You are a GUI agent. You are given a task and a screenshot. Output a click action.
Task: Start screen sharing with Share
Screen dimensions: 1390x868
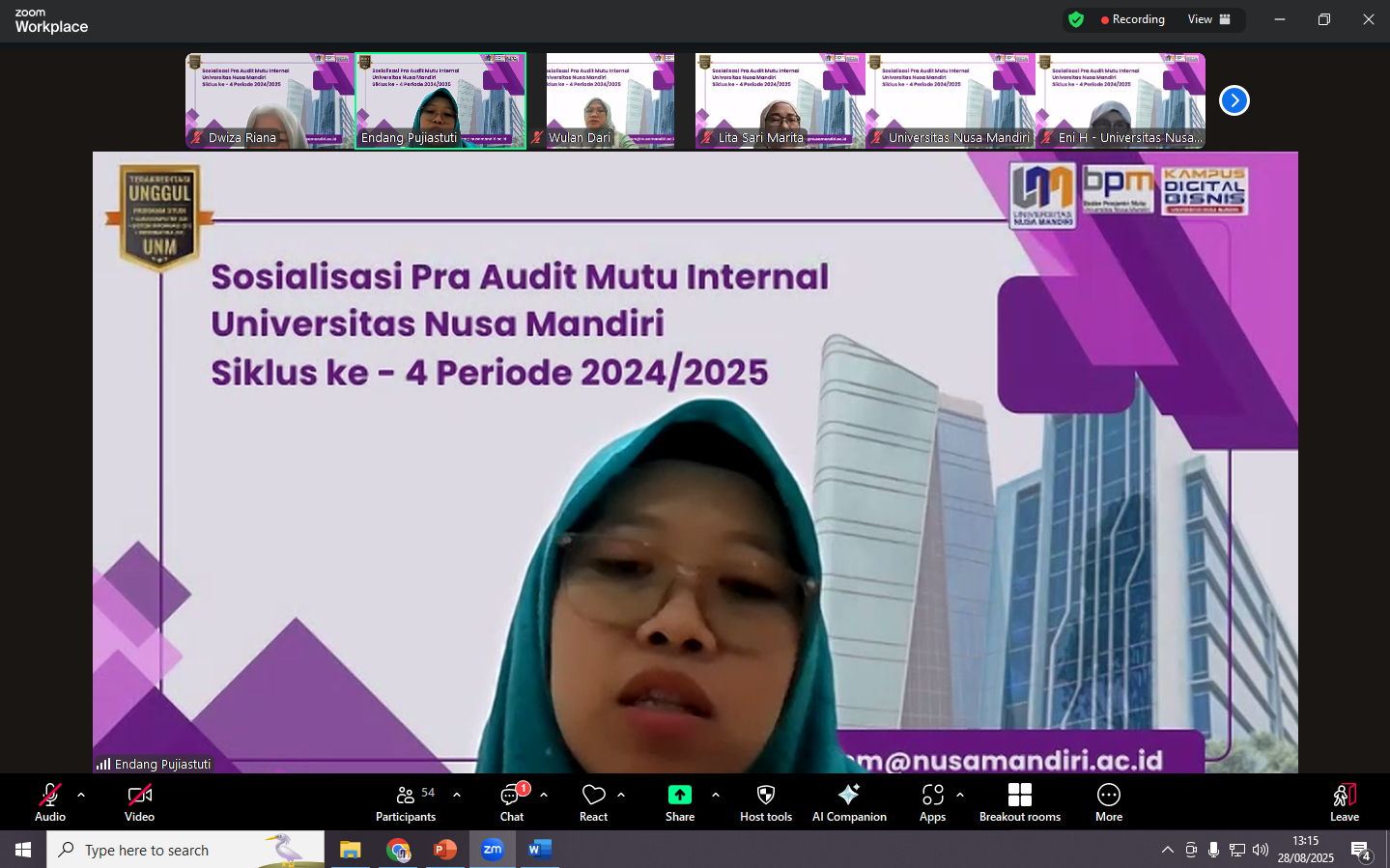coord(680,802)
